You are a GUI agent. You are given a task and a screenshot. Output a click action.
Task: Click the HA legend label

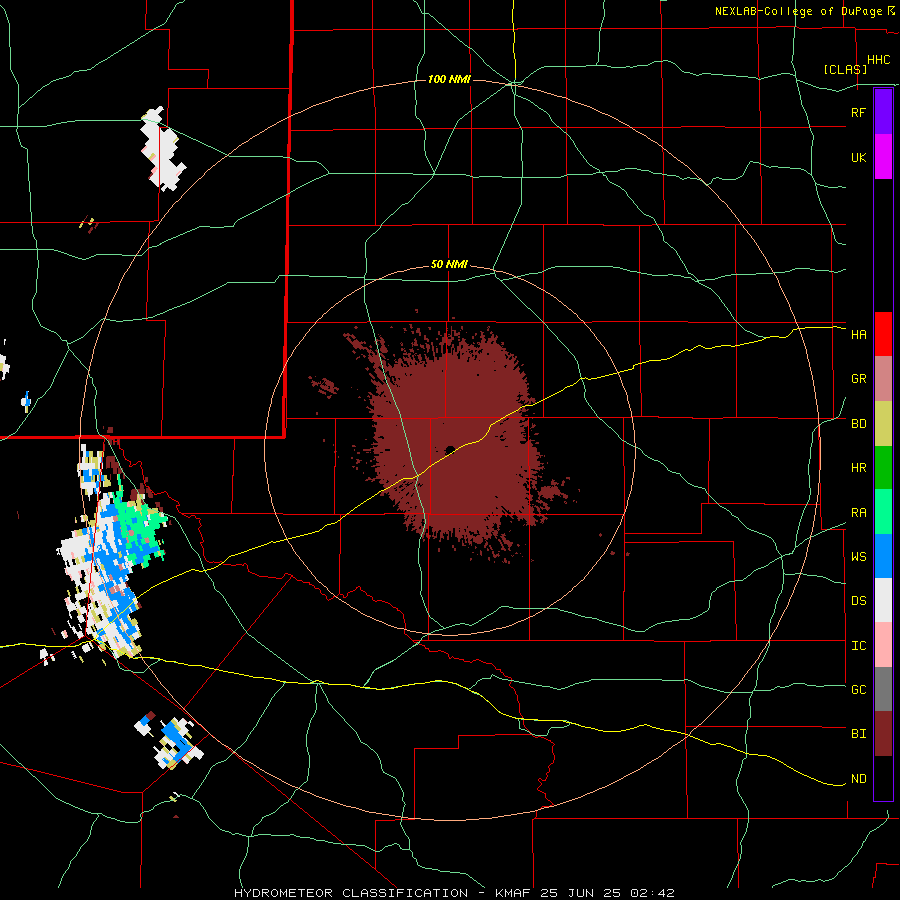(859, 335)
